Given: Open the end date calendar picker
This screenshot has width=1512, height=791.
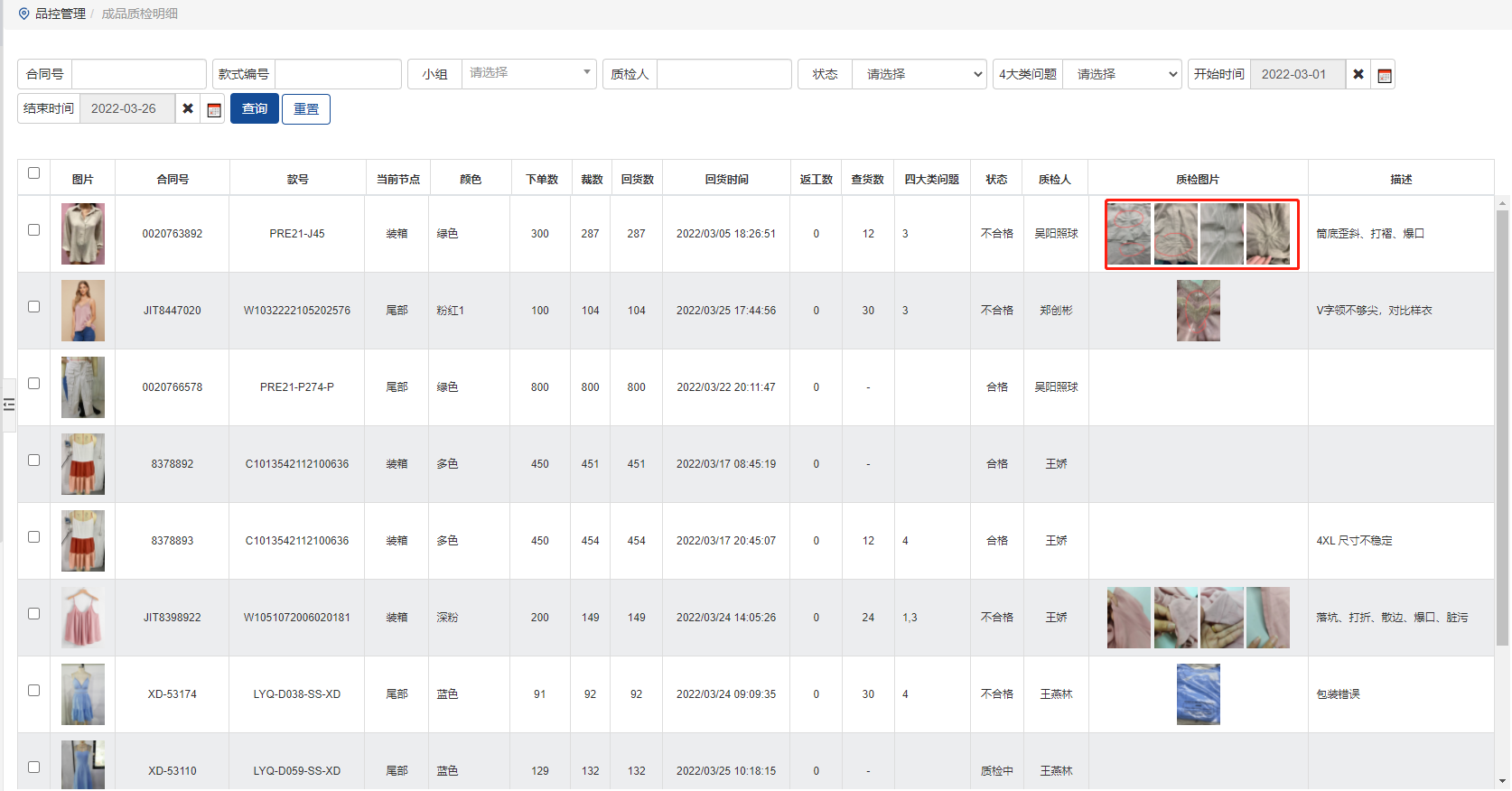Looking at the screenshot, I should [214, 109].
